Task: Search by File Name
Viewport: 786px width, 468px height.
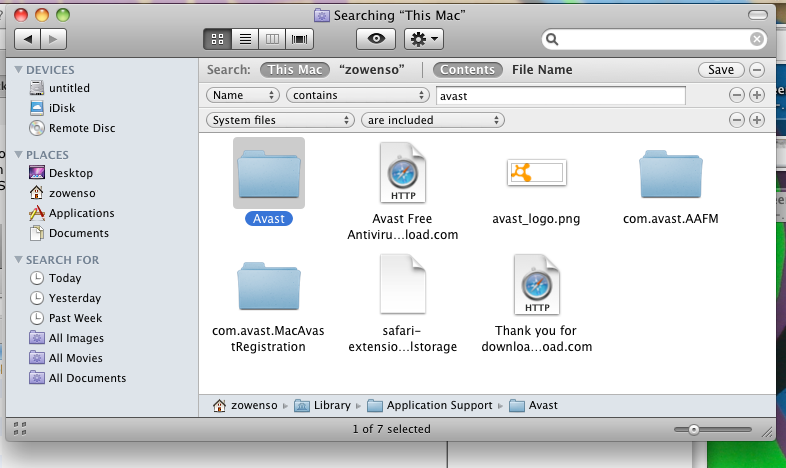Action: click(x=542, y=70)
